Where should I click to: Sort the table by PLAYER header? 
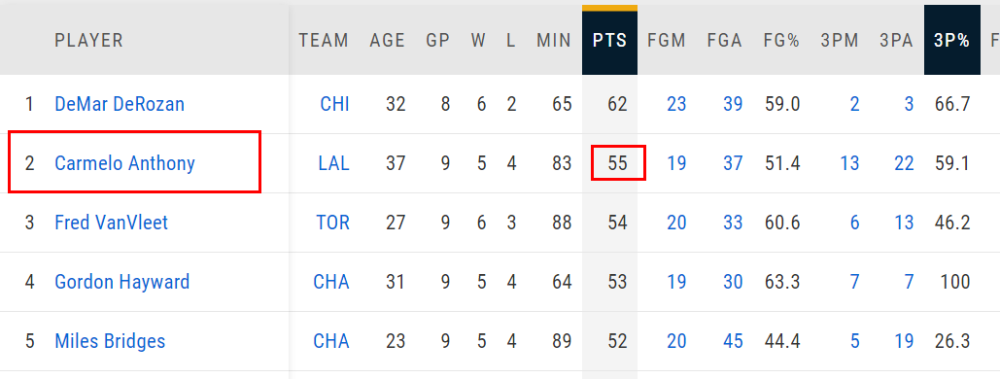pyautogui.click(x=89, y=41)
